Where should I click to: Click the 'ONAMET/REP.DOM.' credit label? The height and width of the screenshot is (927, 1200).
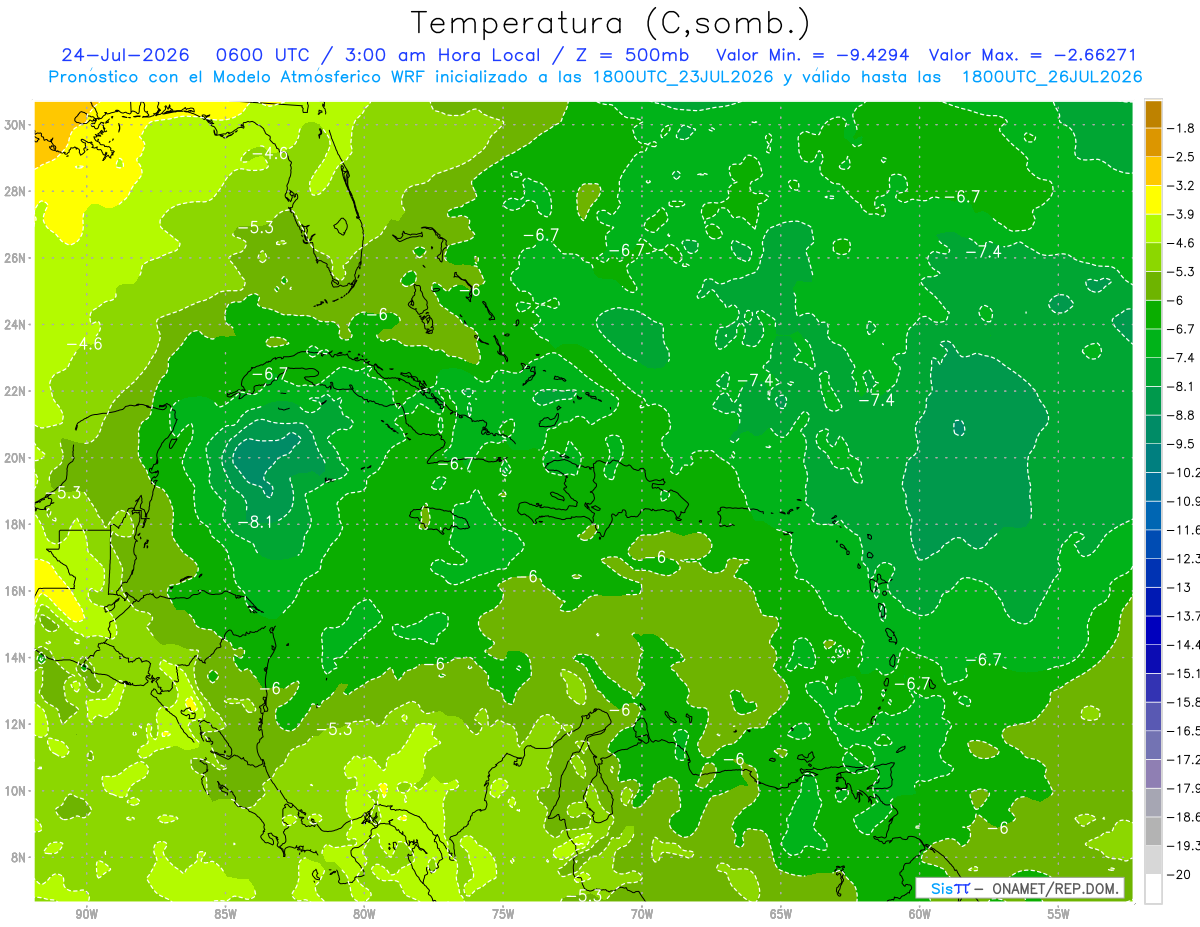(x=1057, y=888)
